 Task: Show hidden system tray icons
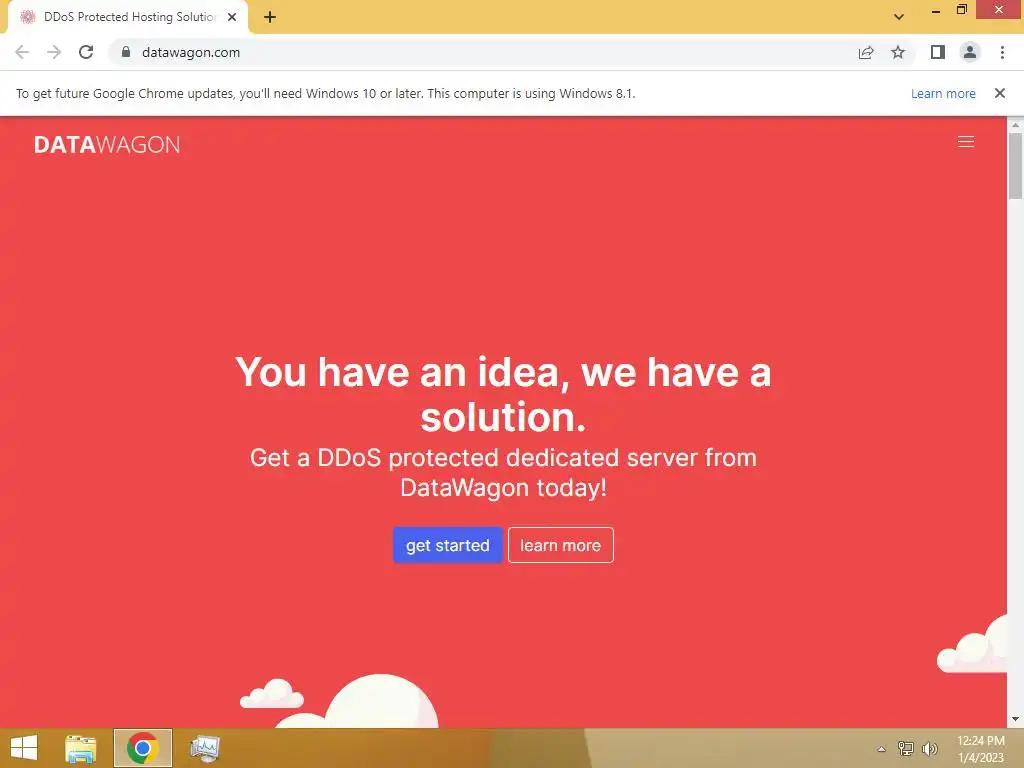[x=882, y=749]
